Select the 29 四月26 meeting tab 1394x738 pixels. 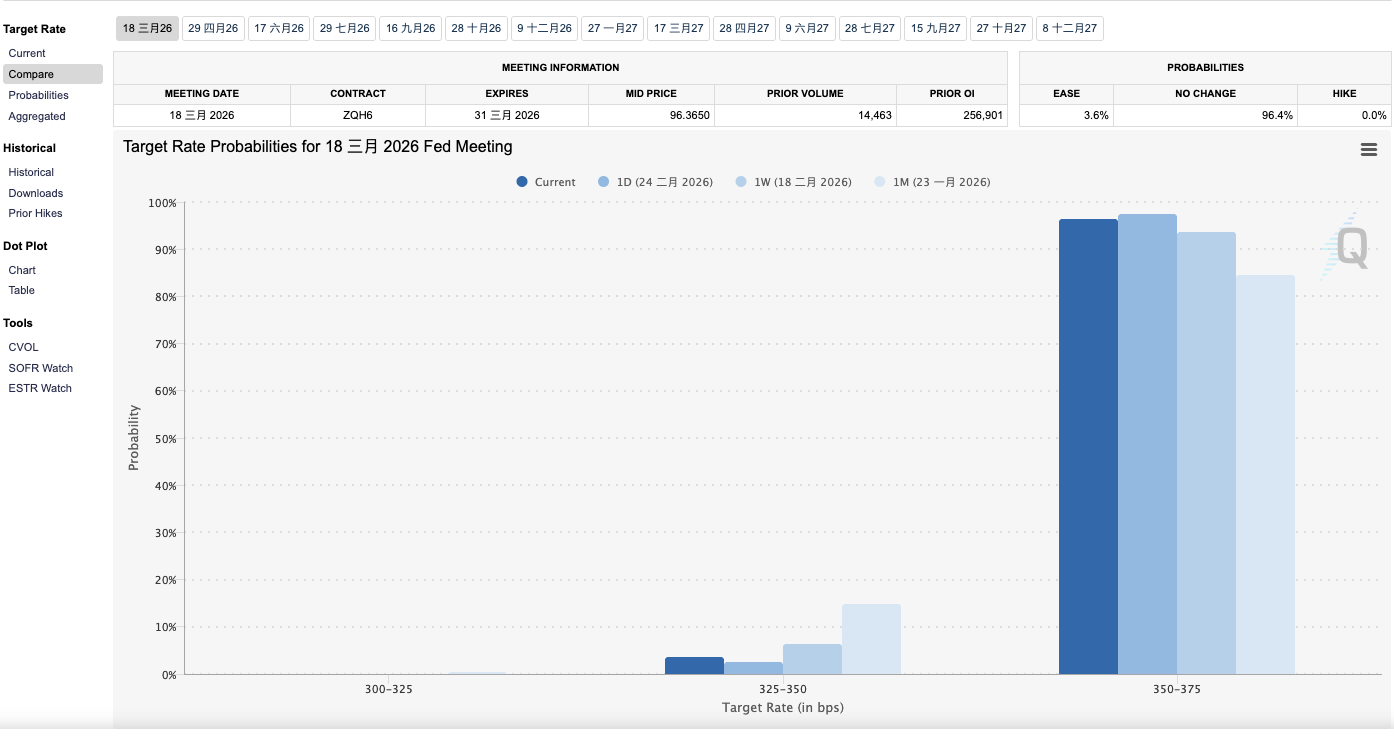point(213,28)
